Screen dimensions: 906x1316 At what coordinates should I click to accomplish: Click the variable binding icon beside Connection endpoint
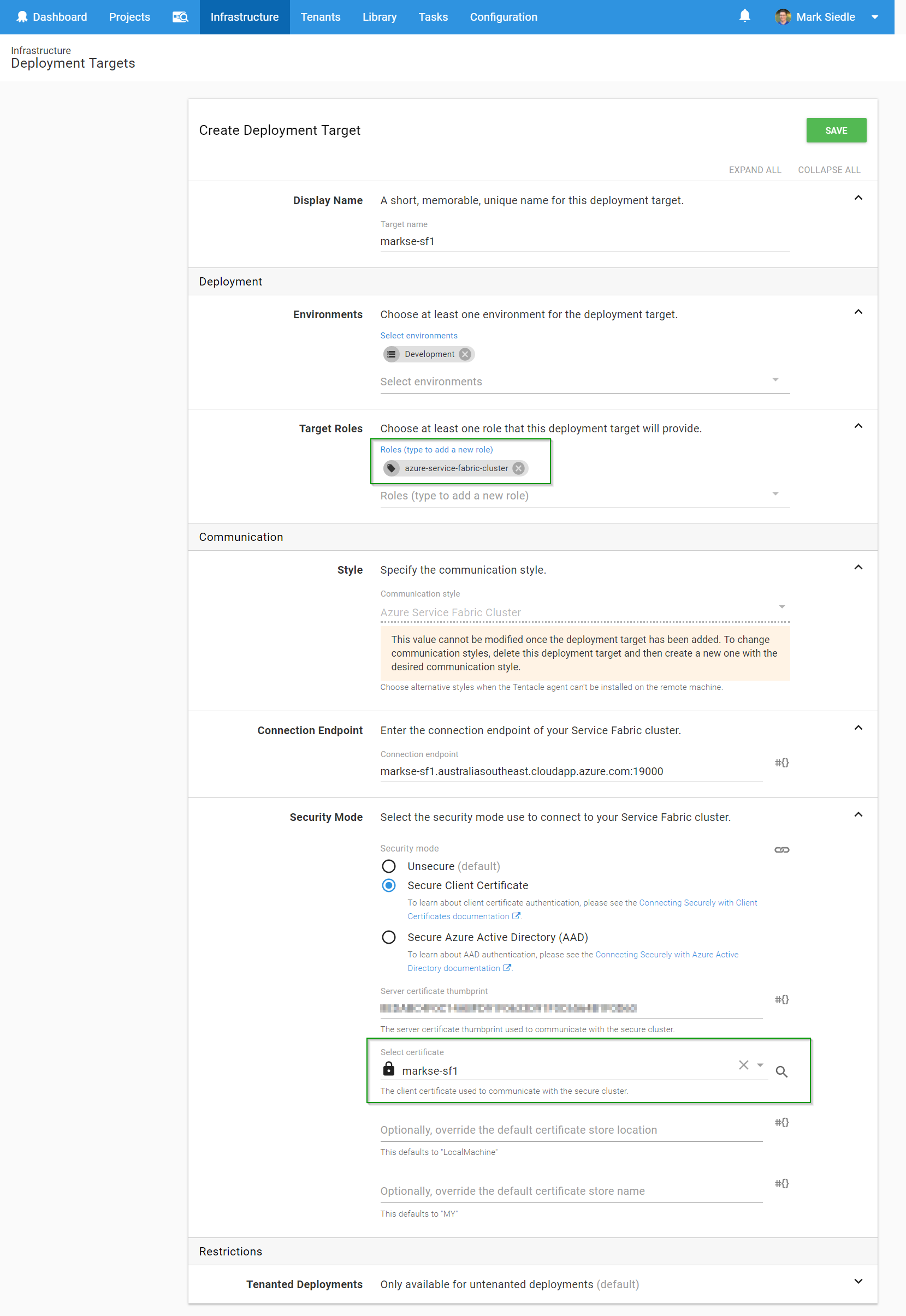[781, 763]
